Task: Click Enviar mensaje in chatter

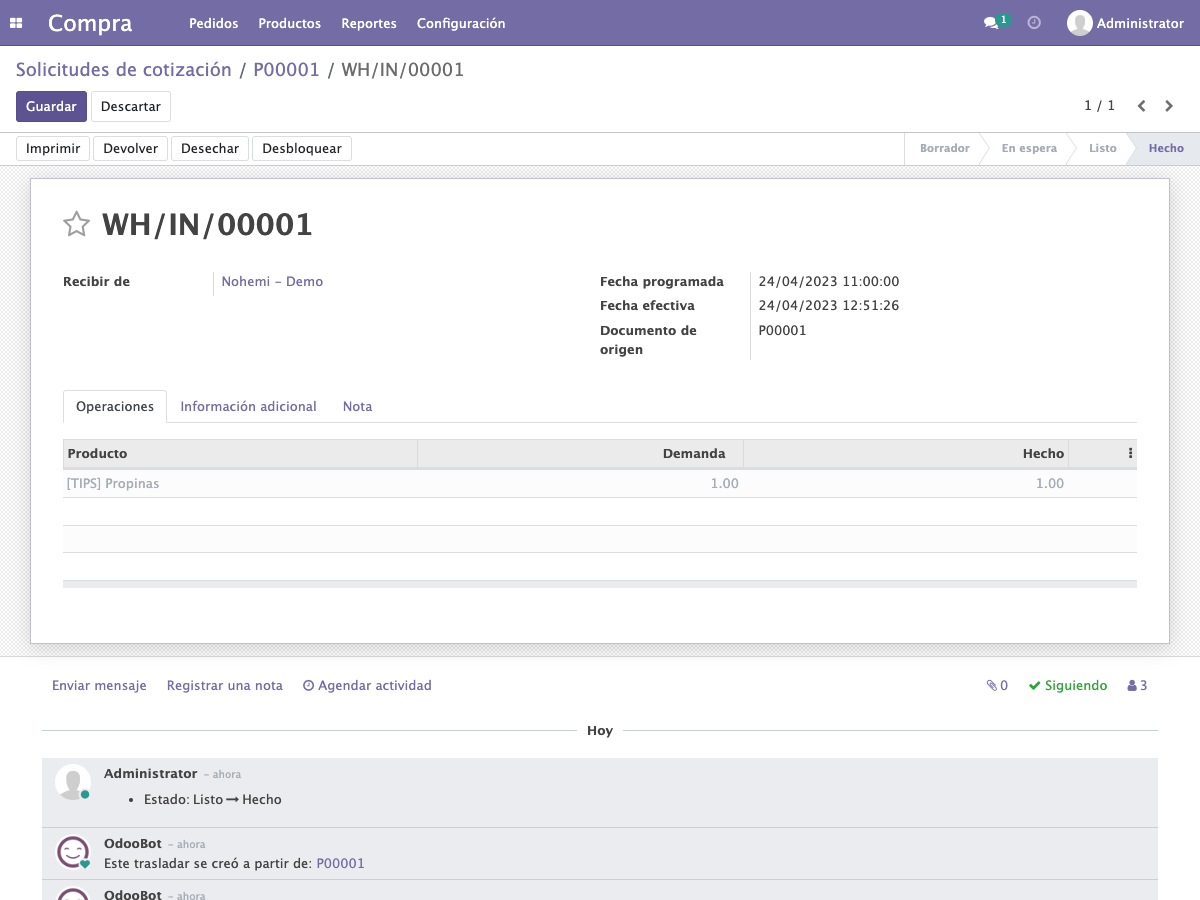Action: pyautogui.click(x=99, y=686)
